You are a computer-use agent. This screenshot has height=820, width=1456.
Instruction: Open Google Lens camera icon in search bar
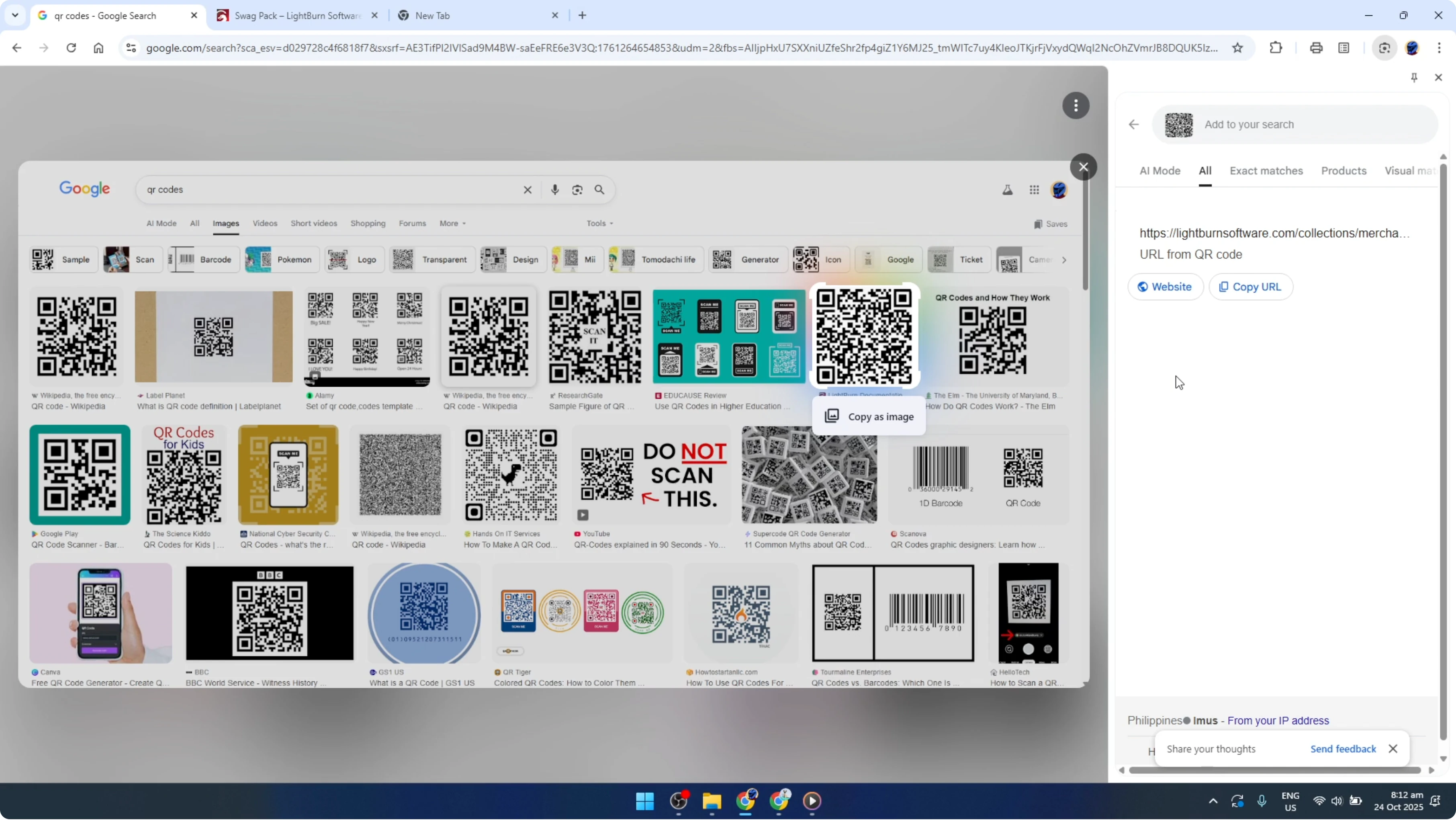click(x=577, y=189)
